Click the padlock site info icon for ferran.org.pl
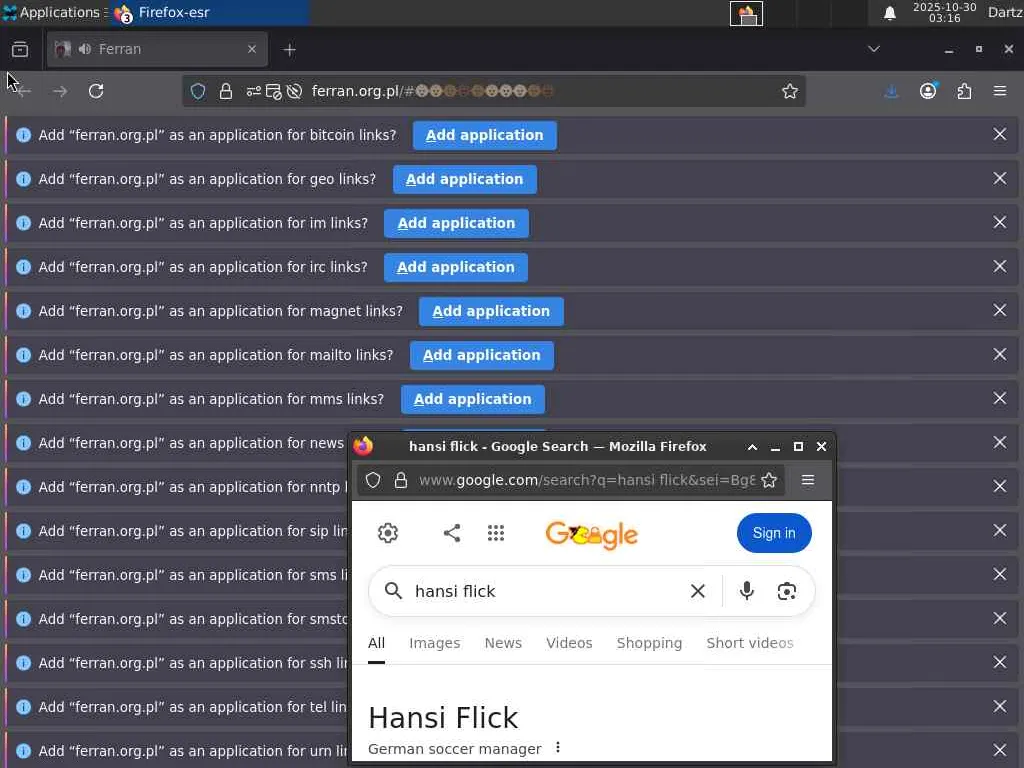The height and width of the screenshot is (768, 1024). 226,91
